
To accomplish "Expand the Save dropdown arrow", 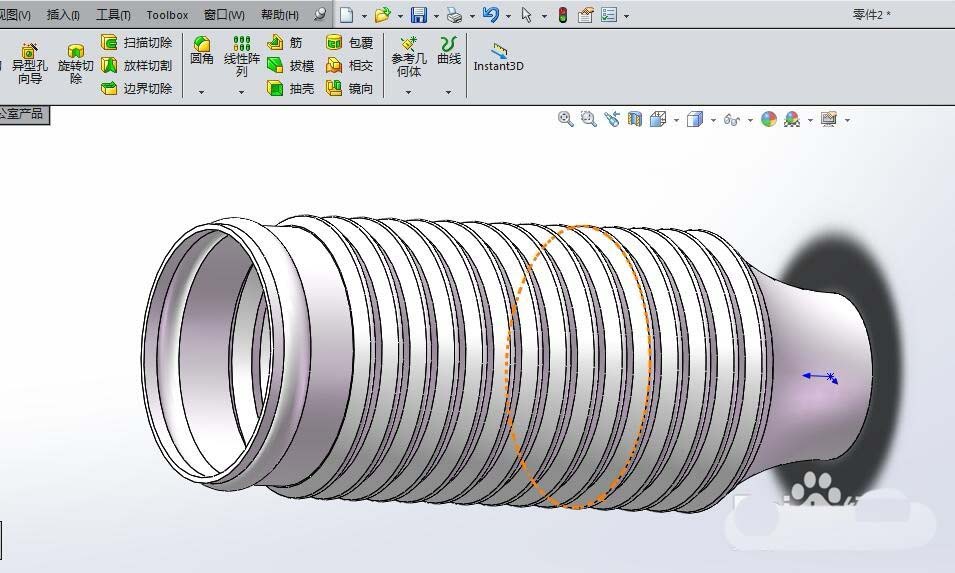I will coord(436,16).
